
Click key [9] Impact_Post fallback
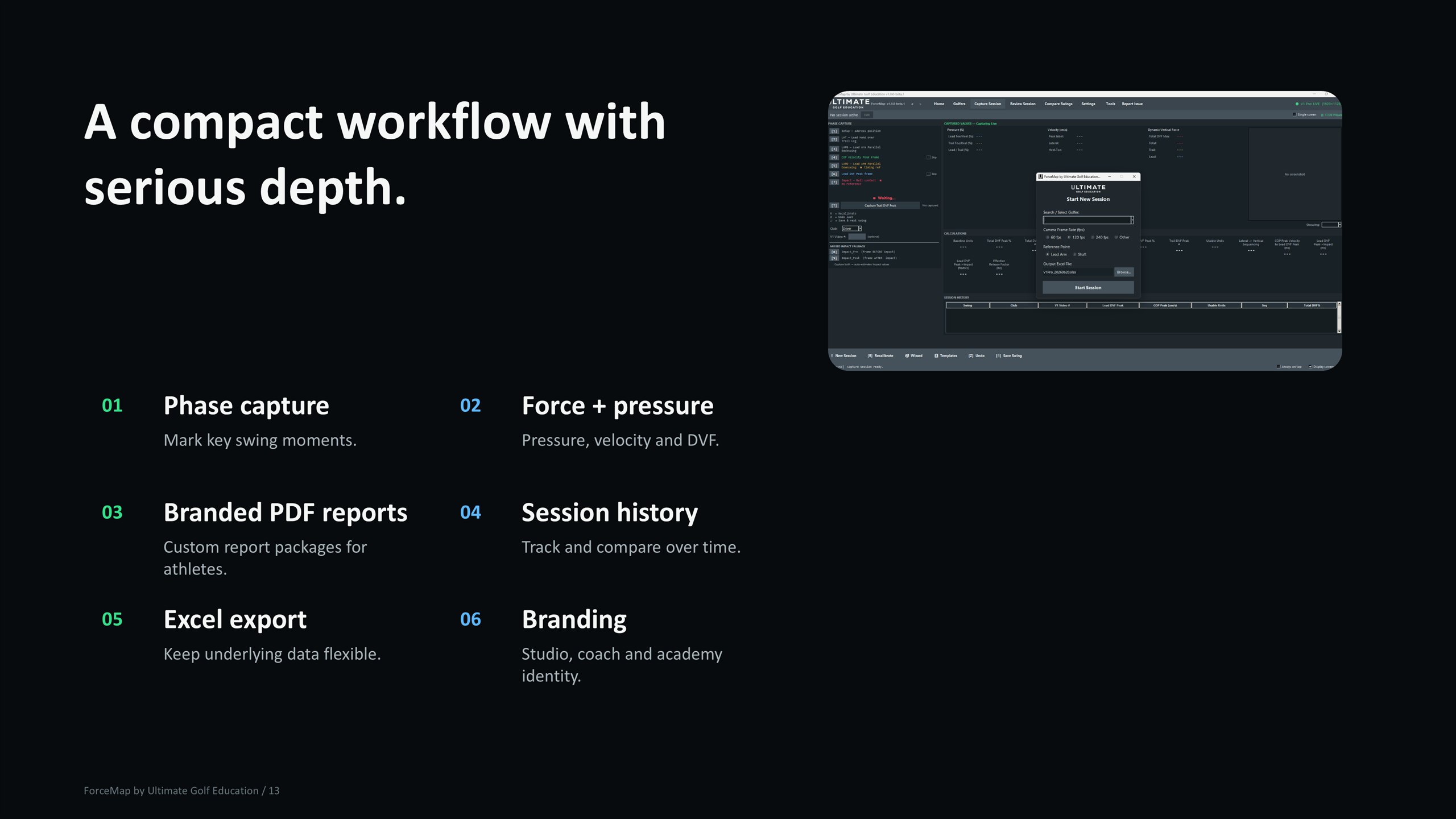[834, 258]
